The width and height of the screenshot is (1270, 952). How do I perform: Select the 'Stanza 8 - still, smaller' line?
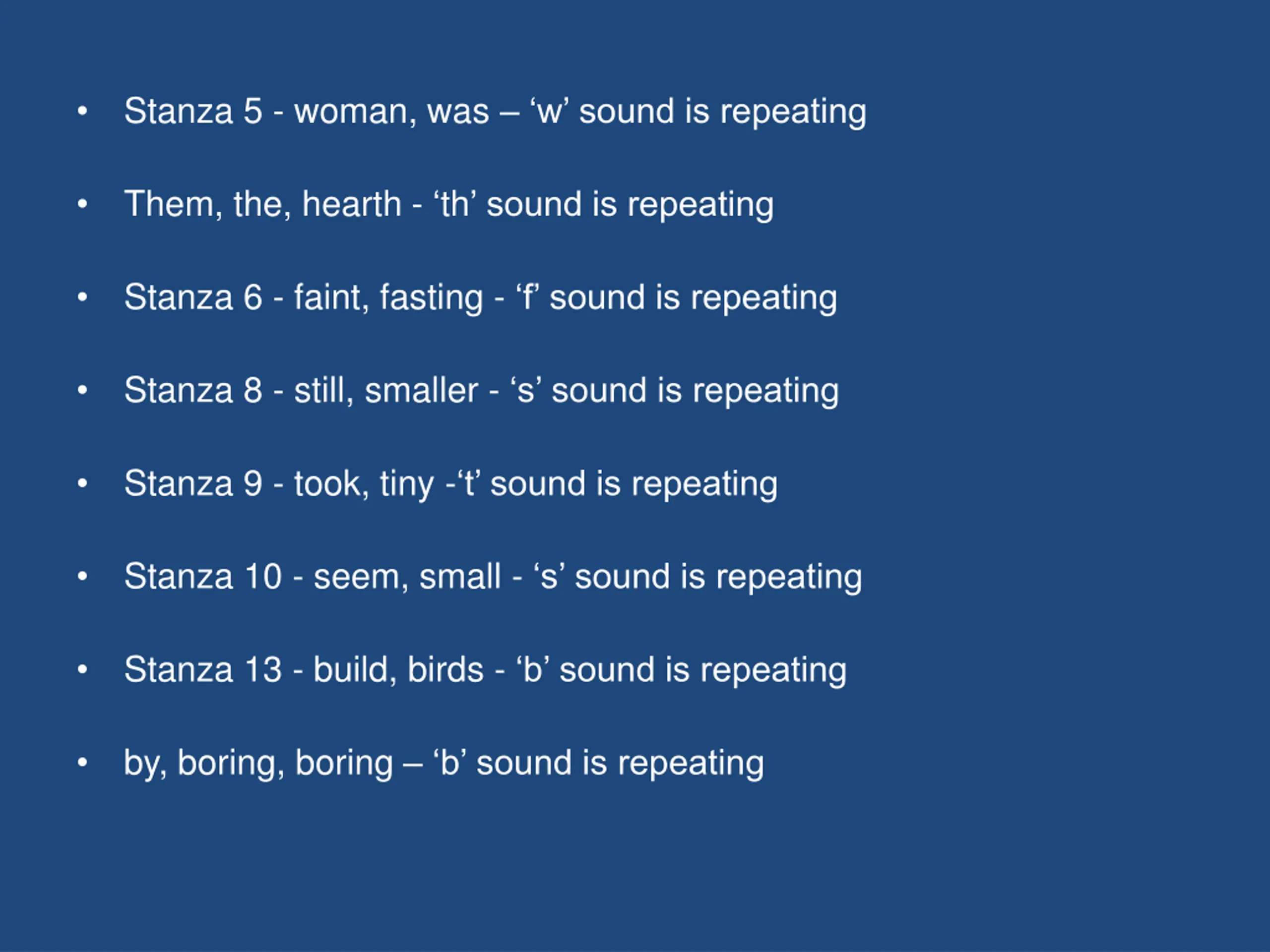[481, 391]
